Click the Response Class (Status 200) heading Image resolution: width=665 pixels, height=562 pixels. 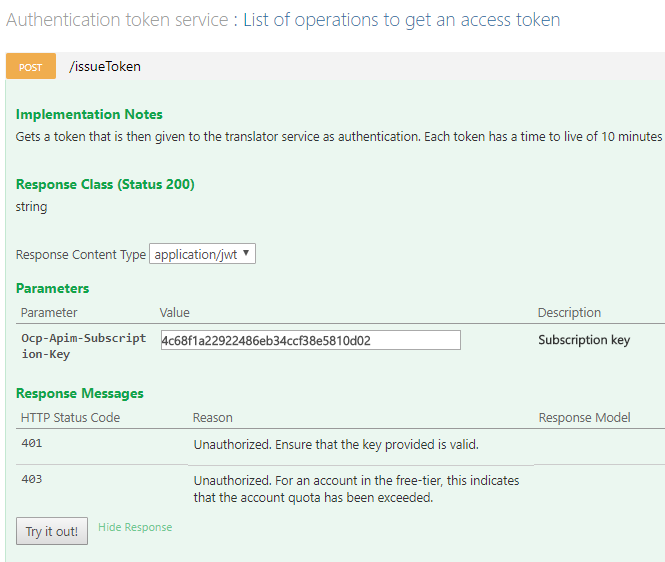(105, 184)
